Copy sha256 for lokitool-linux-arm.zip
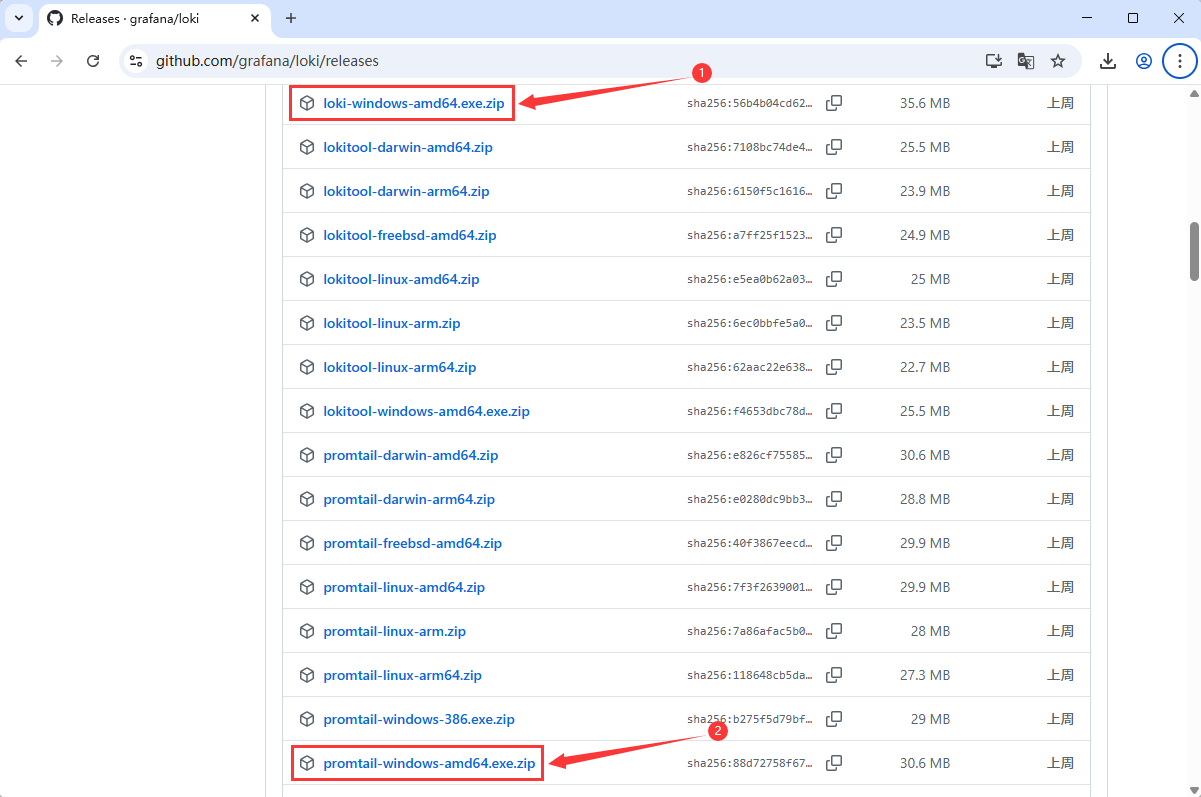Viewport: 1201px width, 797px height. click(x=834, y=323)
